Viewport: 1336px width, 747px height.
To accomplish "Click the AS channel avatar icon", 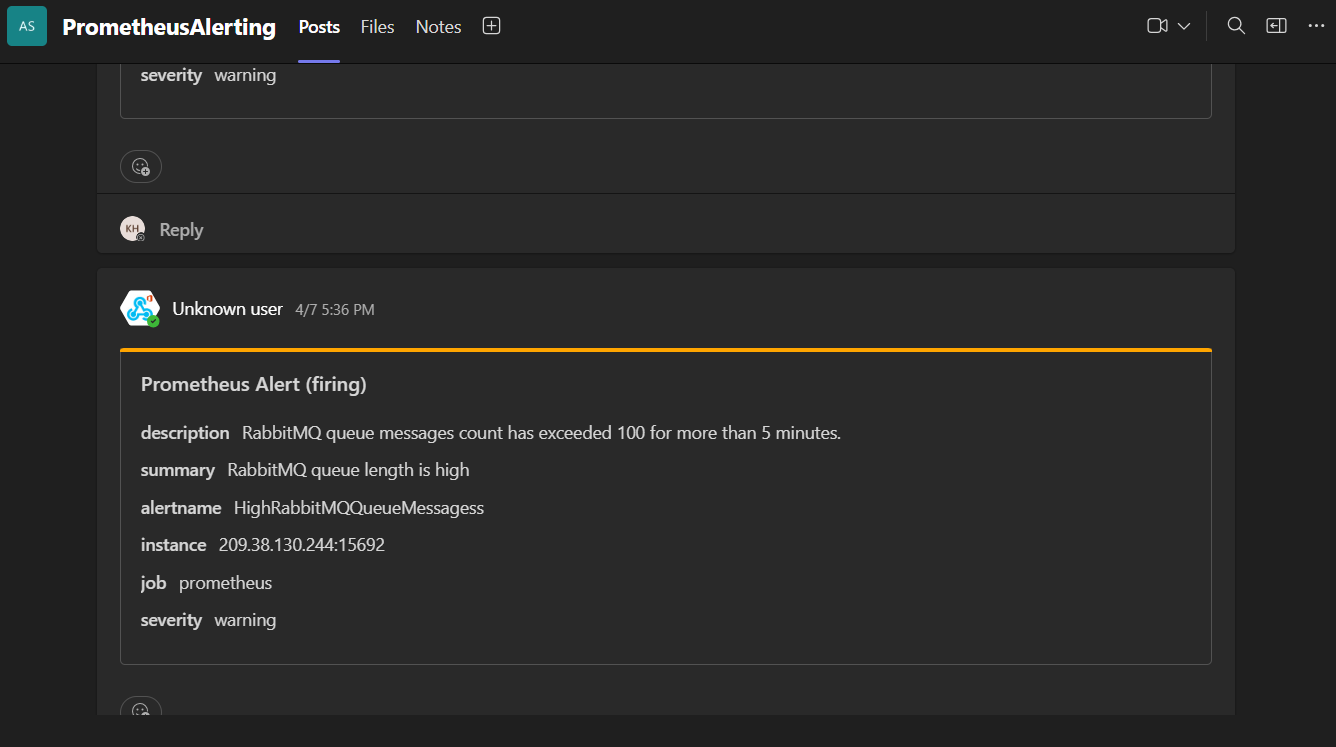I will [27, 26].
